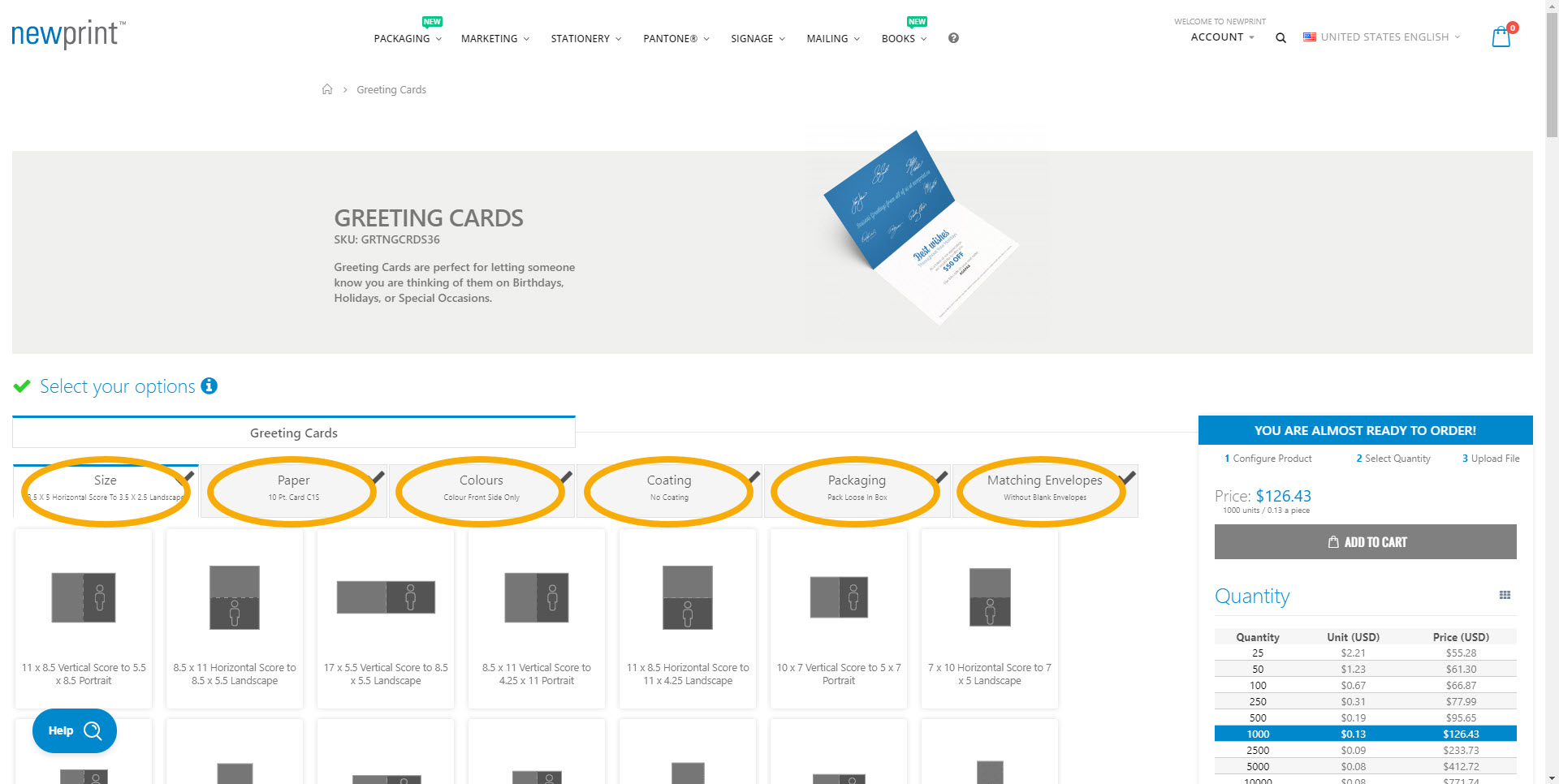Viewport: 1559px width, 784px height.
Task: Click Greeting Cards breadcrumb link
Action: [391, 89]
